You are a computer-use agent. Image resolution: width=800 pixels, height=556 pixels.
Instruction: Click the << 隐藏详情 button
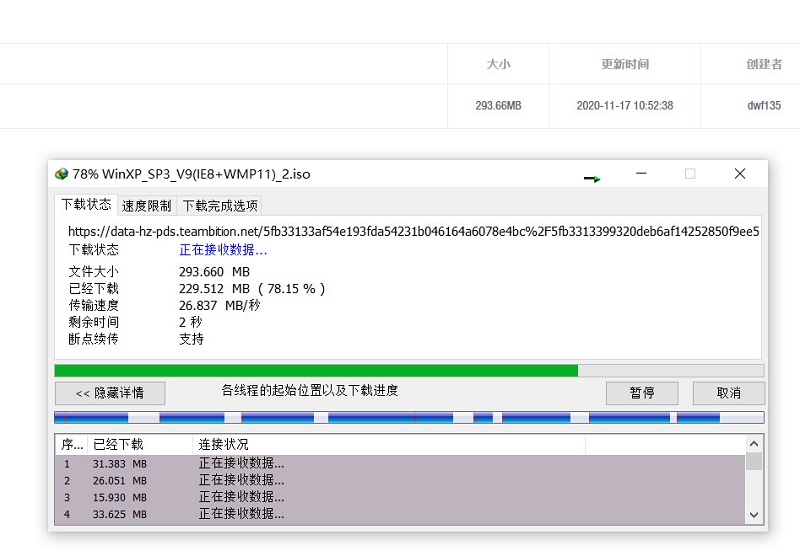pos(110,393)
